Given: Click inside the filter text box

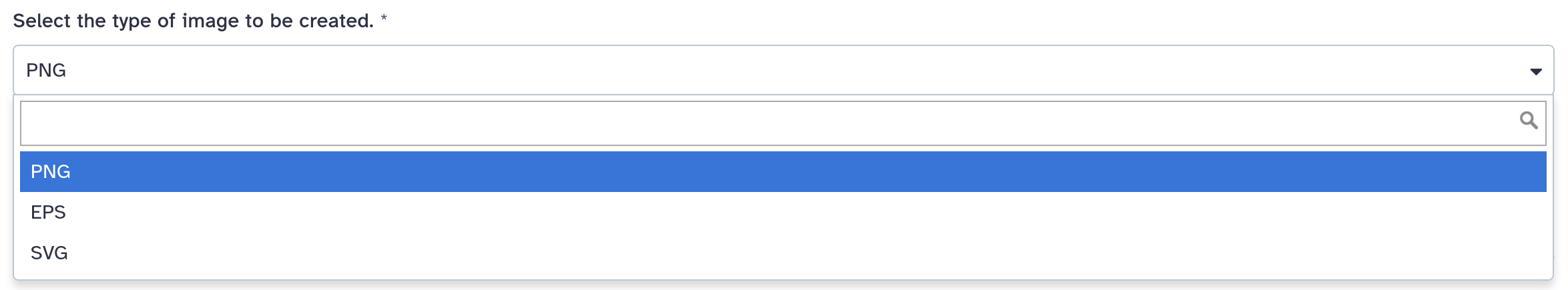Looking at the screenshot, I should (783, 123).
